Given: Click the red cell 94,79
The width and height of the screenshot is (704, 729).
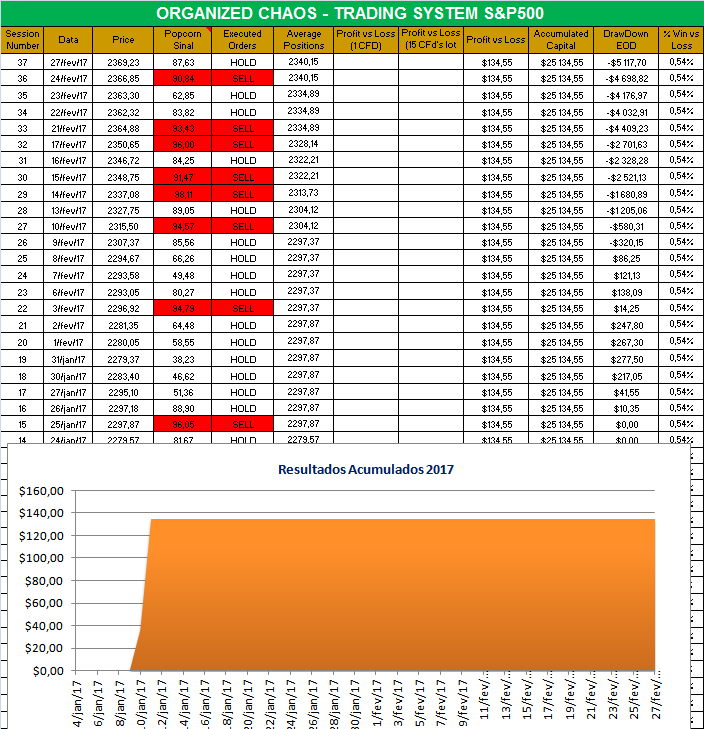Looking at the screenshot, I should point(183,308).
